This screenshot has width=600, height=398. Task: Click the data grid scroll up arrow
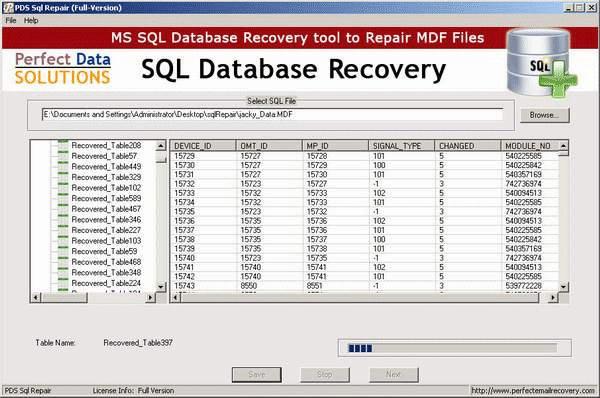(x=563, y=145)
